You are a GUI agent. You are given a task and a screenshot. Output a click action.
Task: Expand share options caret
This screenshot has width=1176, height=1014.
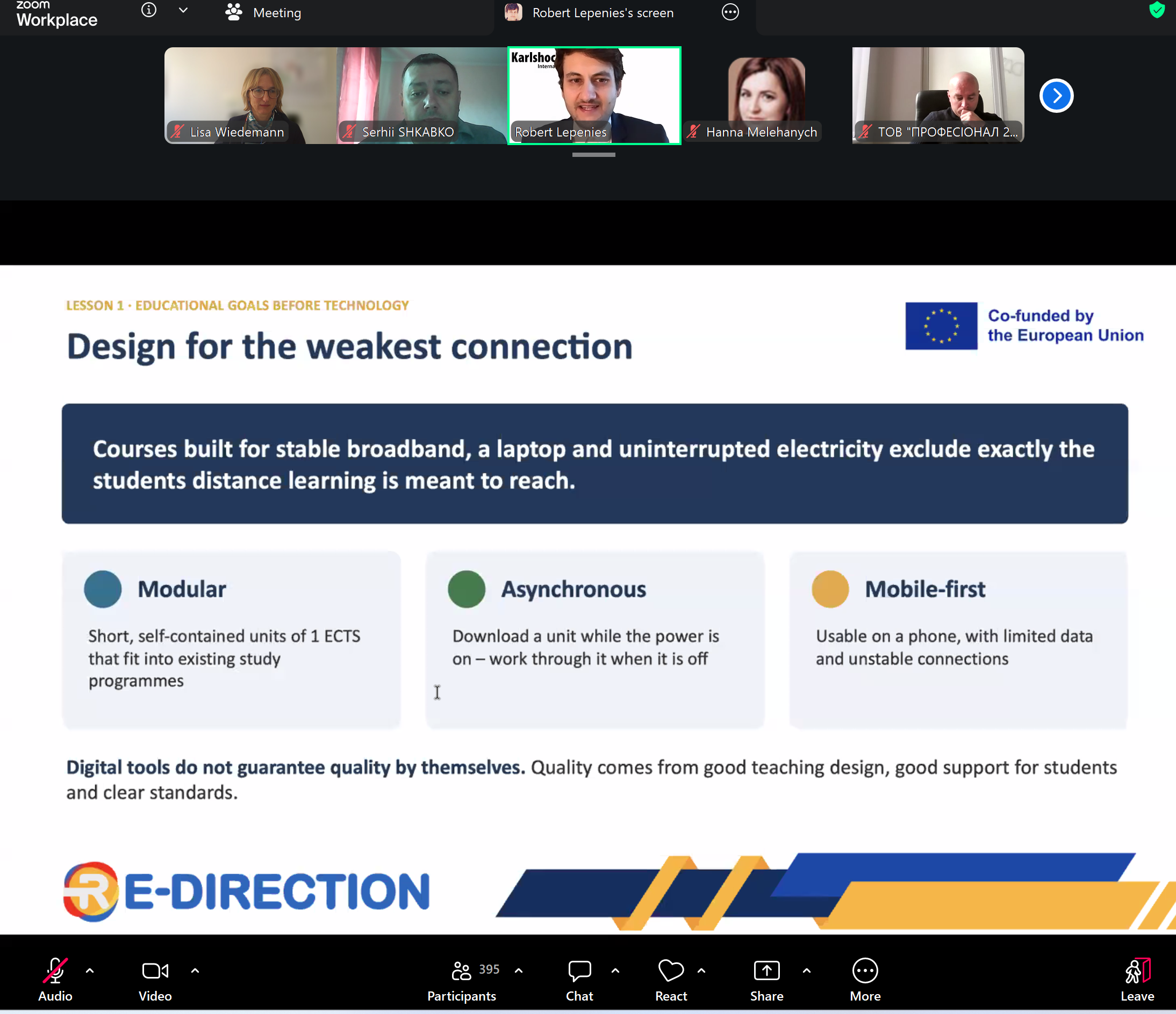pyautogui.click(x=807, y=970)
